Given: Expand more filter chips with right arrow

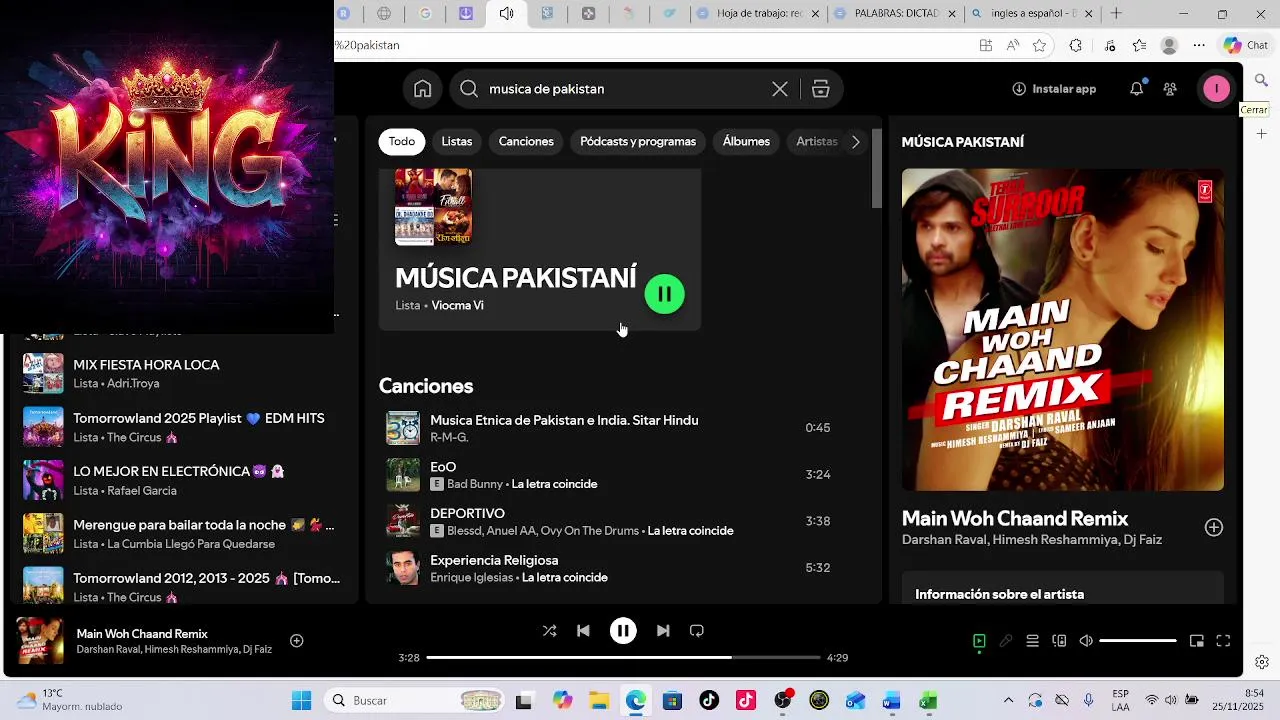Looking at the screenshot, I should [855, 142].
